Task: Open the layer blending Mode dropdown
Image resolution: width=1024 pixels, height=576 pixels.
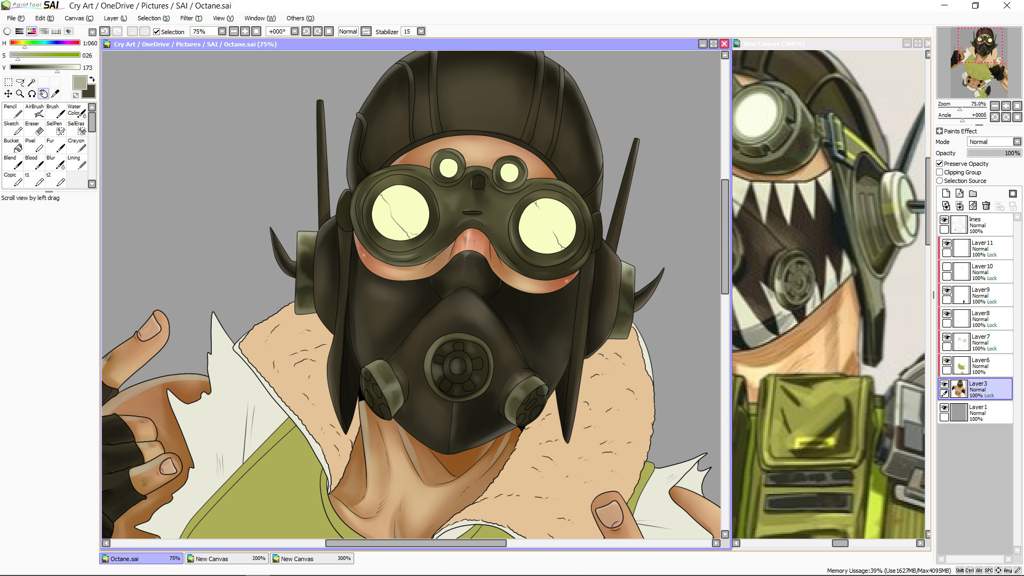Action: (x=993, y=142)
